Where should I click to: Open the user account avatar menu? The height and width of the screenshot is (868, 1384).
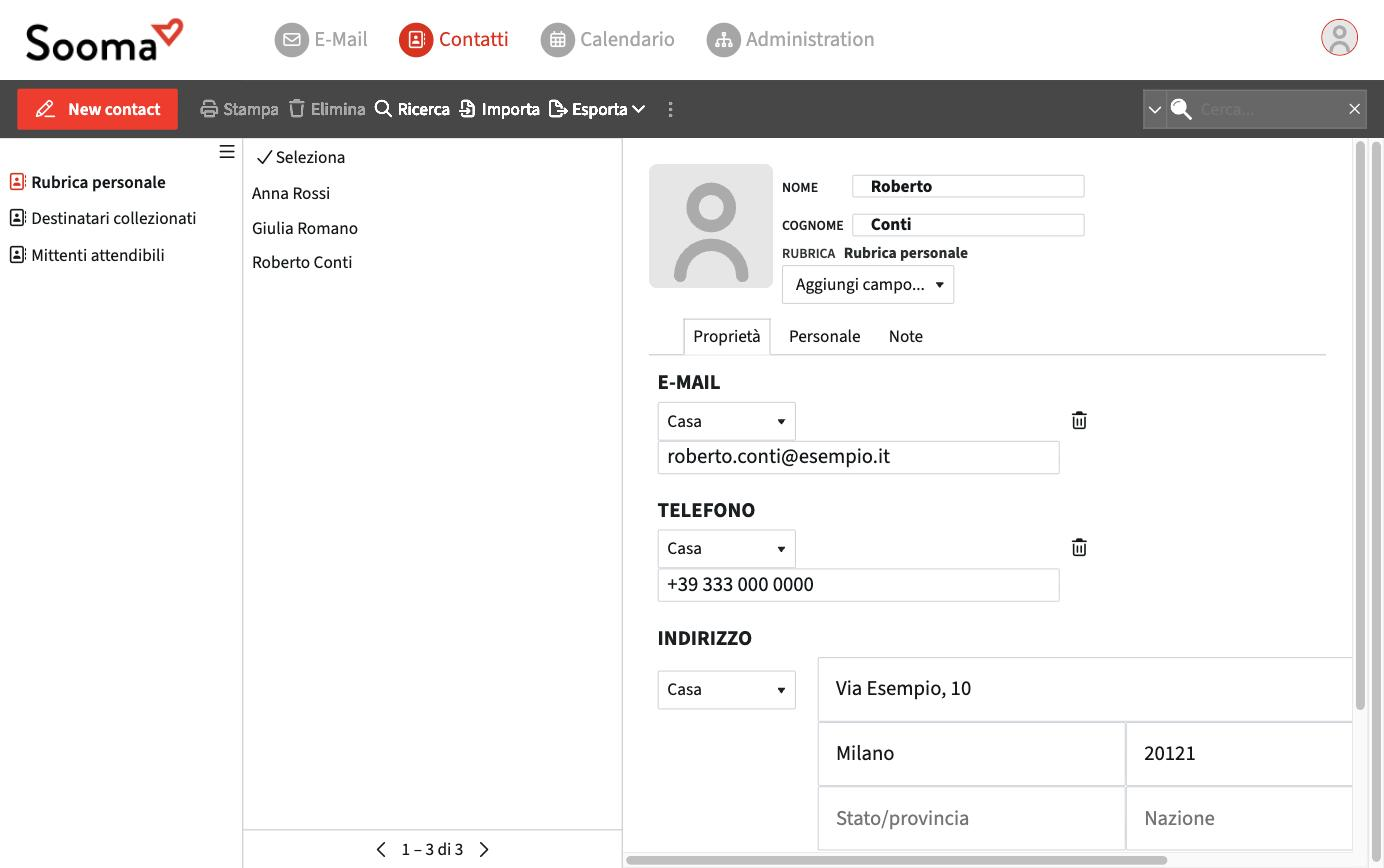[1339, 38]
